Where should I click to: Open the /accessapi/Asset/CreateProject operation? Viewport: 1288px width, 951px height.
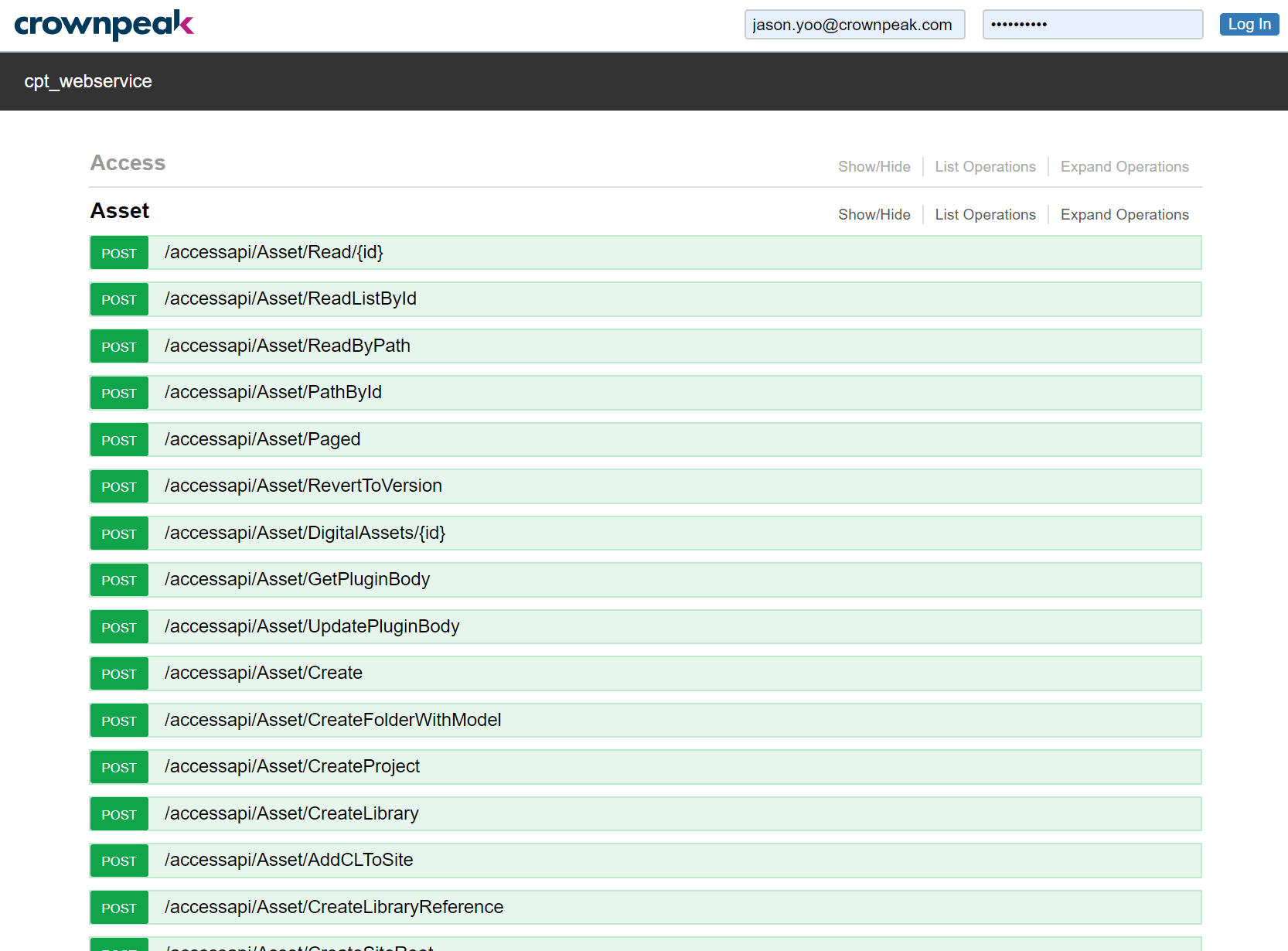pyautogui.click(x=292, y=766)
